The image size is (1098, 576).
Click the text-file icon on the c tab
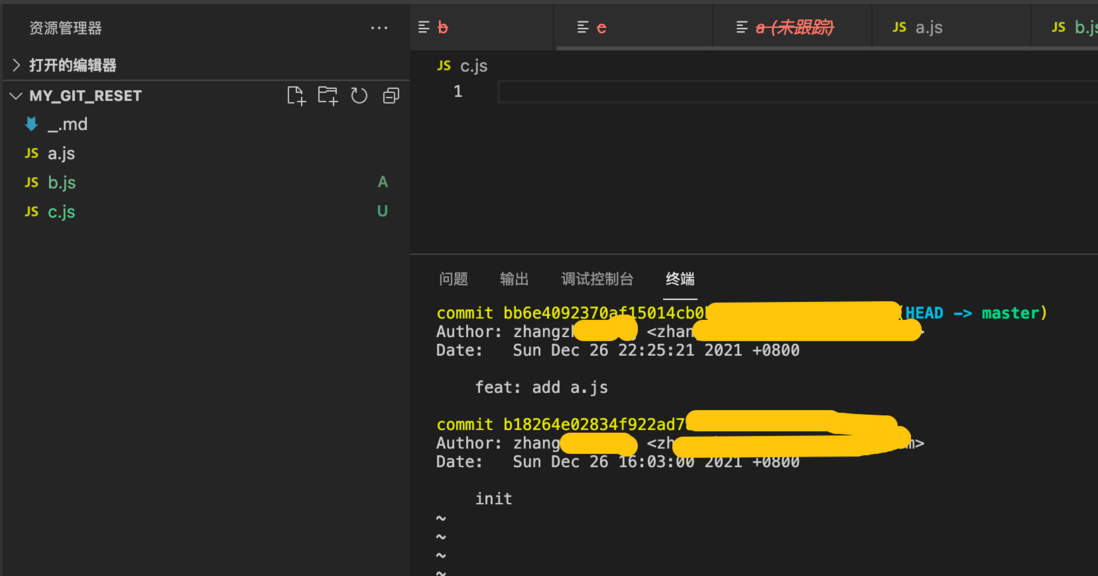click(x=583, y=27)
